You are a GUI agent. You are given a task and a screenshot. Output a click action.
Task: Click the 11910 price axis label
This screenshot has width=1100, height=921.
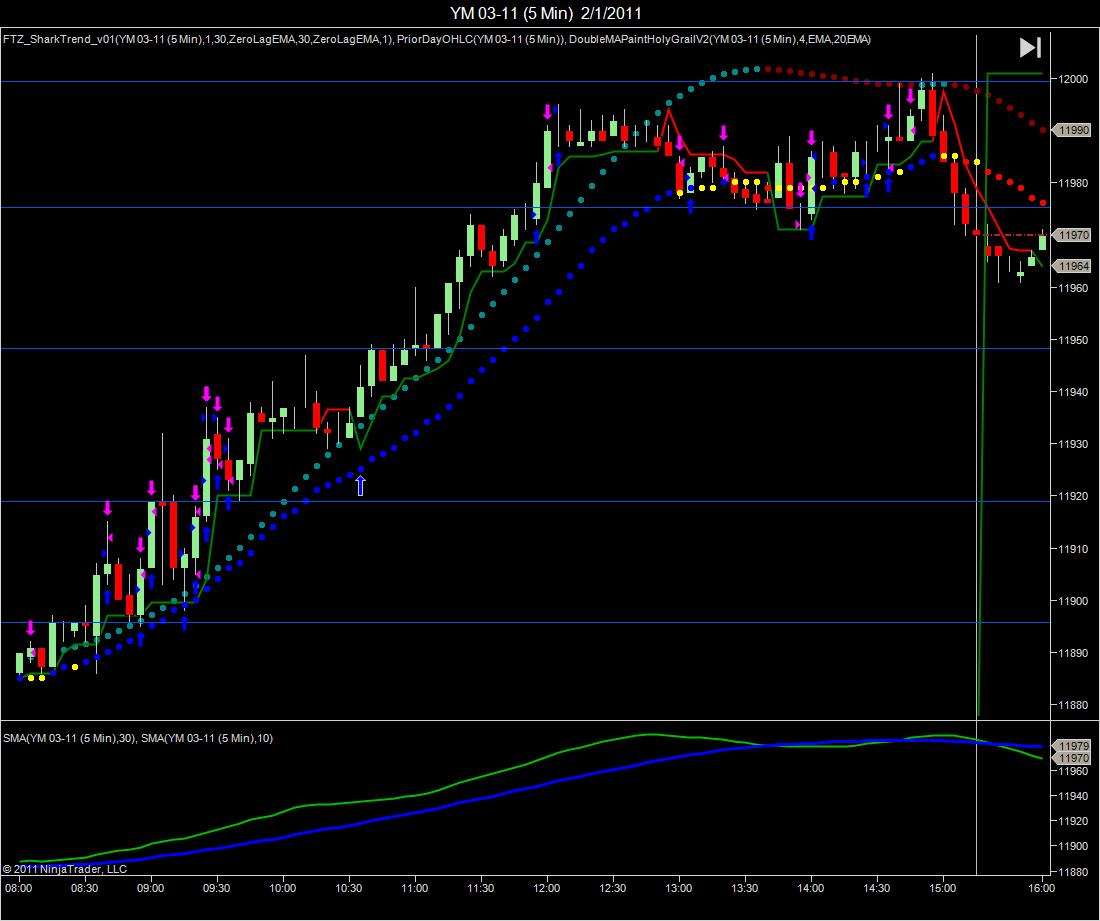1073,549
